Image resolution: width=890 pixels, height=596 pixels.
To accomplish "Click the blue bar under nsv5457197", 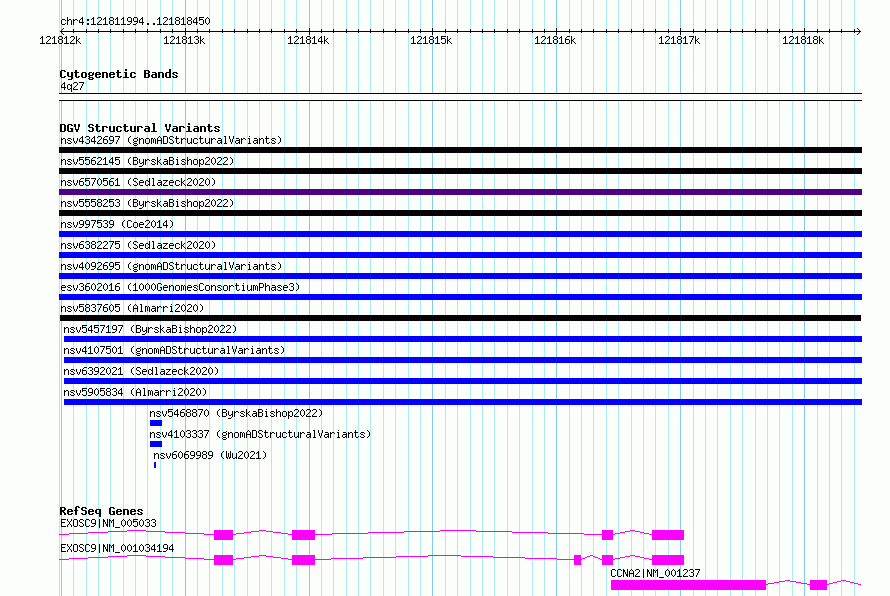I will [463, 339].
